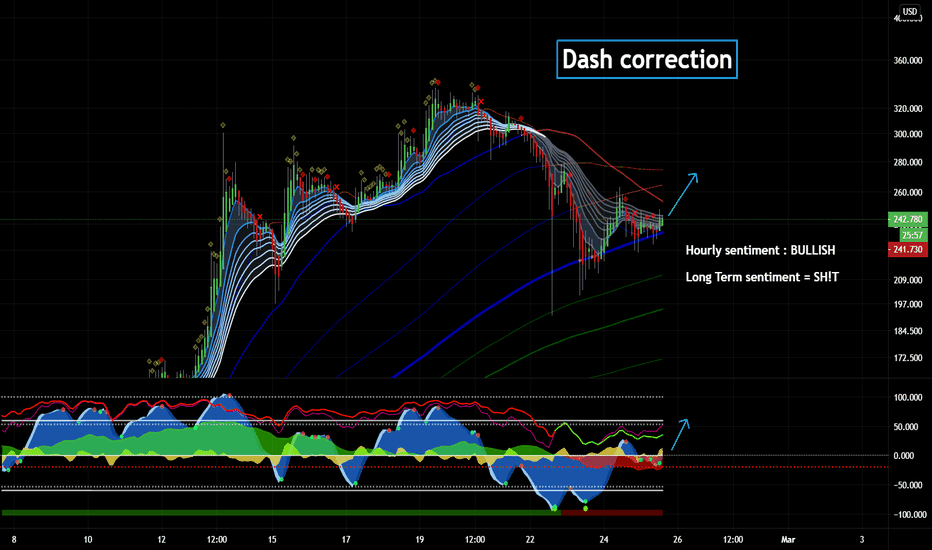Select the "Hourly sentiment : BULLISH" note
This screenshot has width=932, height=550.
(760, 250)
